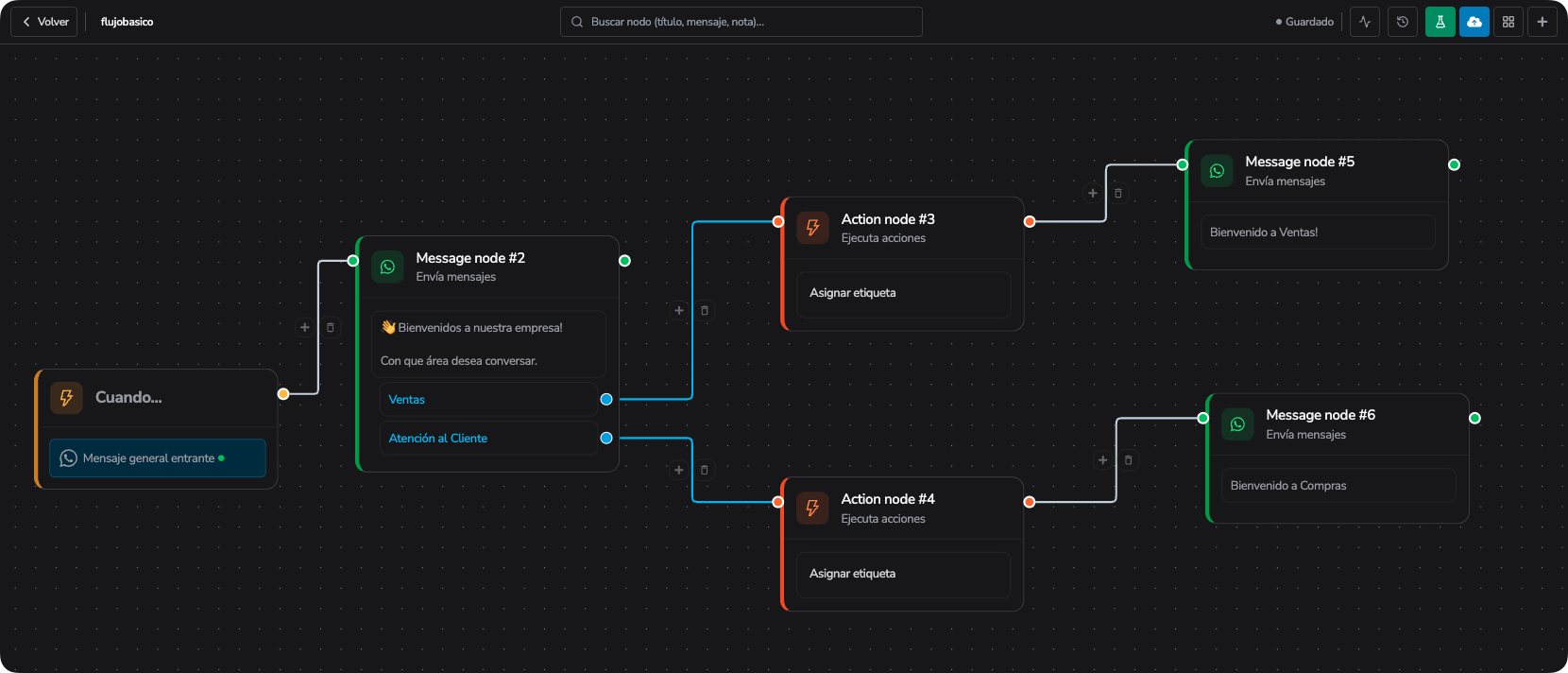Click the Message node #2 green output handle
1568x673 pixels.
[x=624, y=261]
